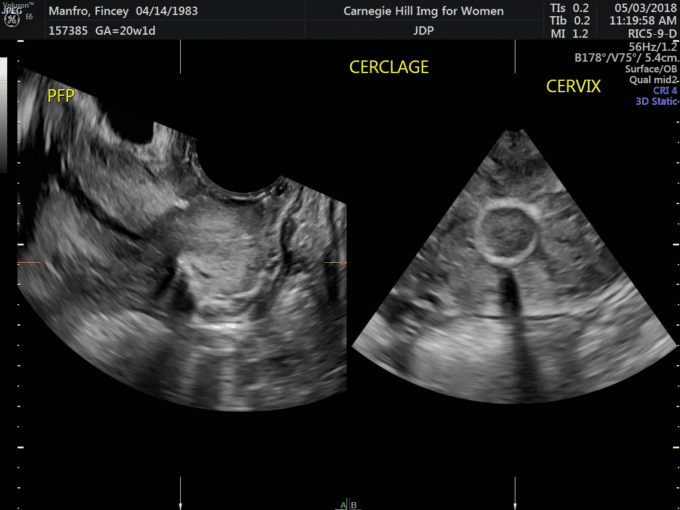The width and height of the screenshot is (680, 510).
Task: Select the CERCLAGE annotation text
Action: (x=388, y=68)
